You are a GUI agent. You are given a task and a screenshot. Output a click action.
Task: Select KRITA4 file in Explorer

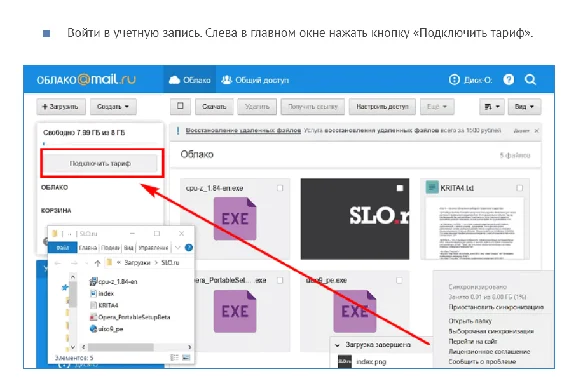point(104,305)
